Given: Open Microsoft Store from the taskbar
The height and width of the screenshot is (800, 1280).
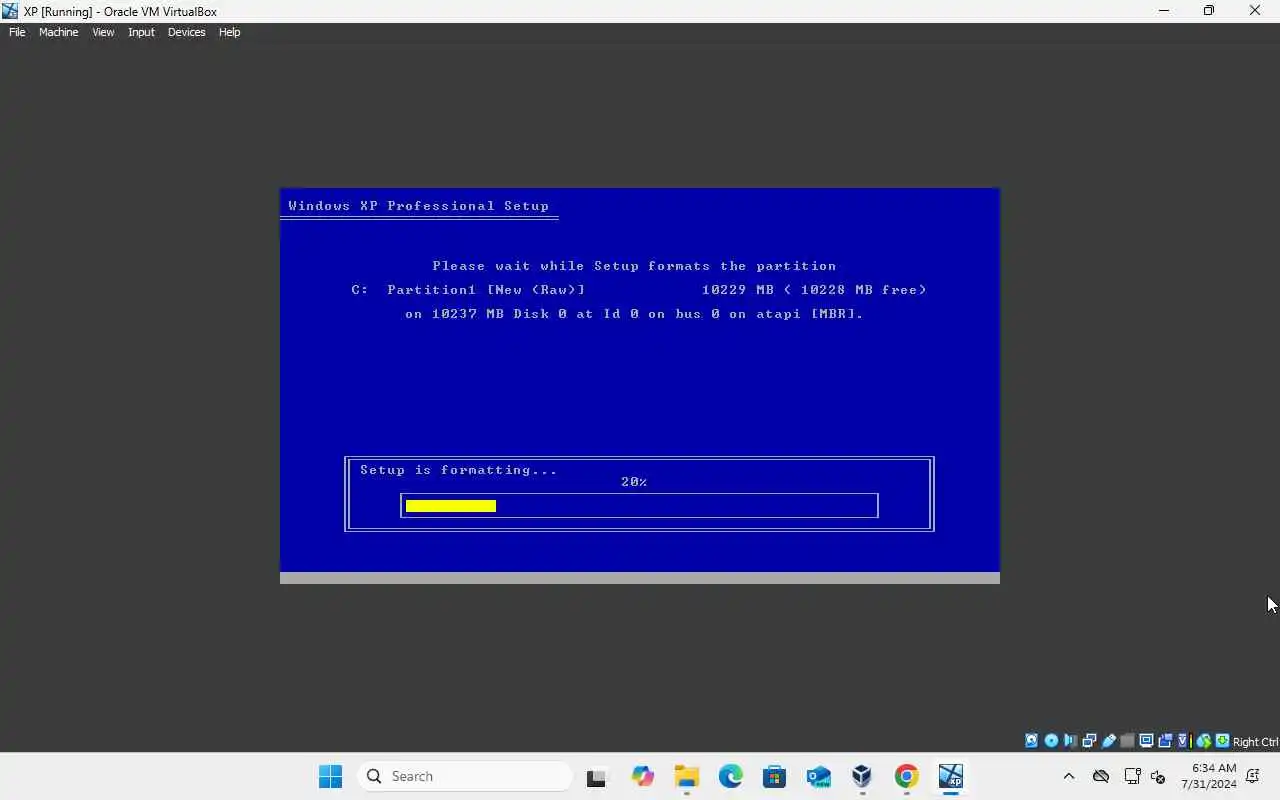Looking at the screenshot, I should click(x=774, y=776).
